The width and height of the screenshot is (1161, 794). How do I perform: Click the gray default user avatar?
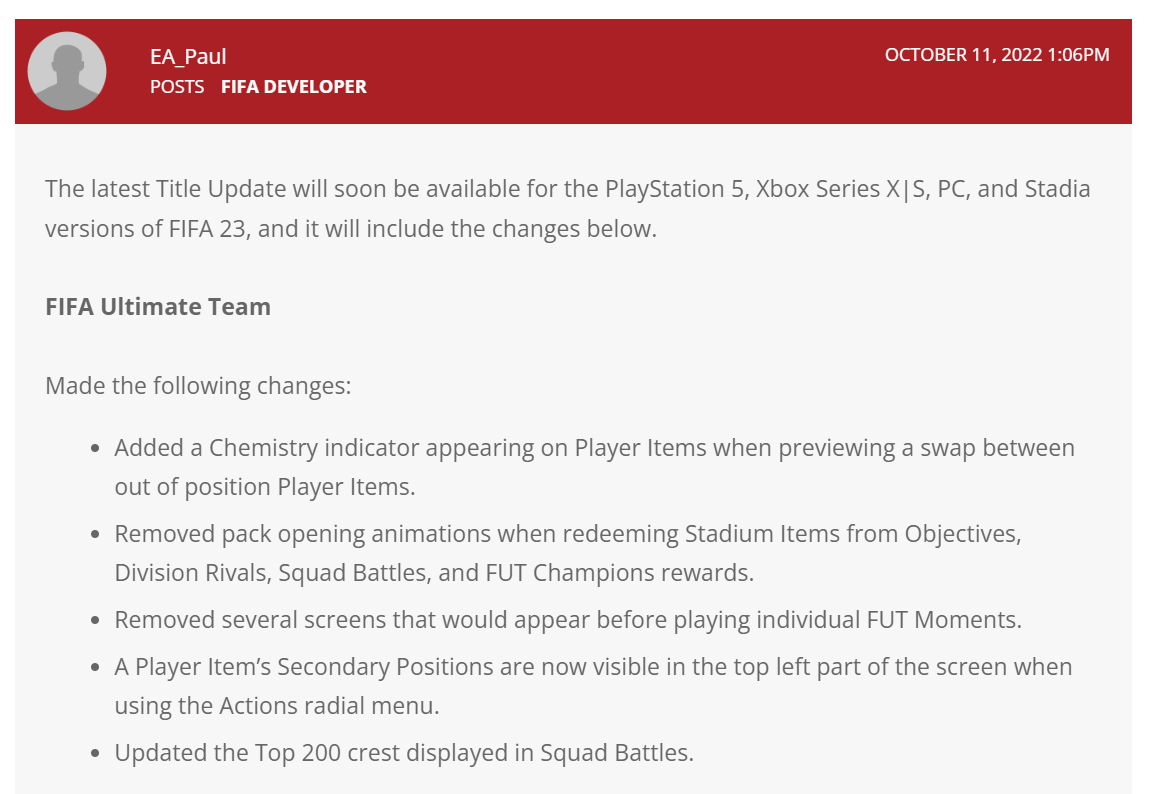click(67, 71)
